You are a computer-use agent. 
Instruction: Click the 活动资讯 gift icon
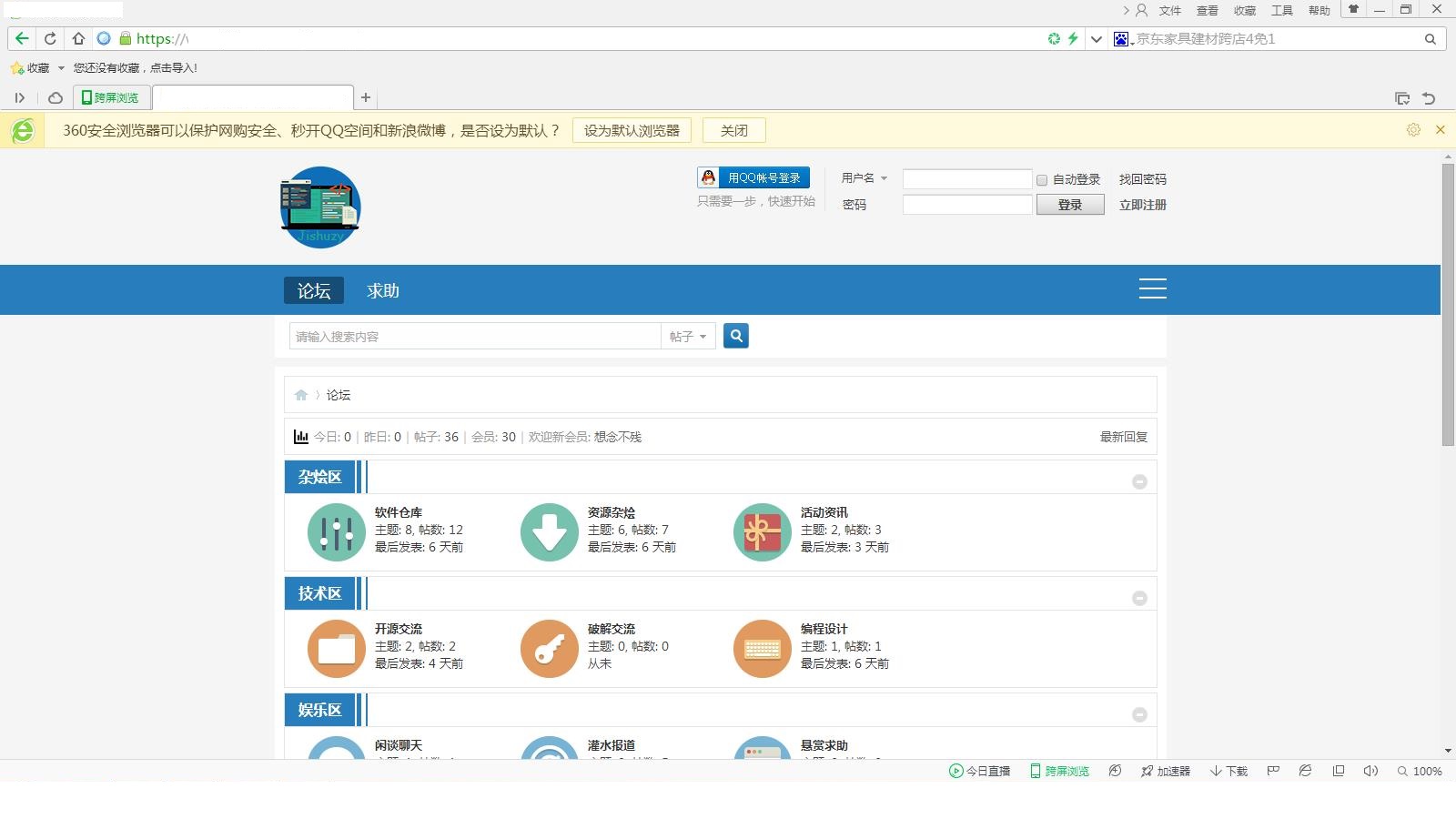(x=762, y=531)
